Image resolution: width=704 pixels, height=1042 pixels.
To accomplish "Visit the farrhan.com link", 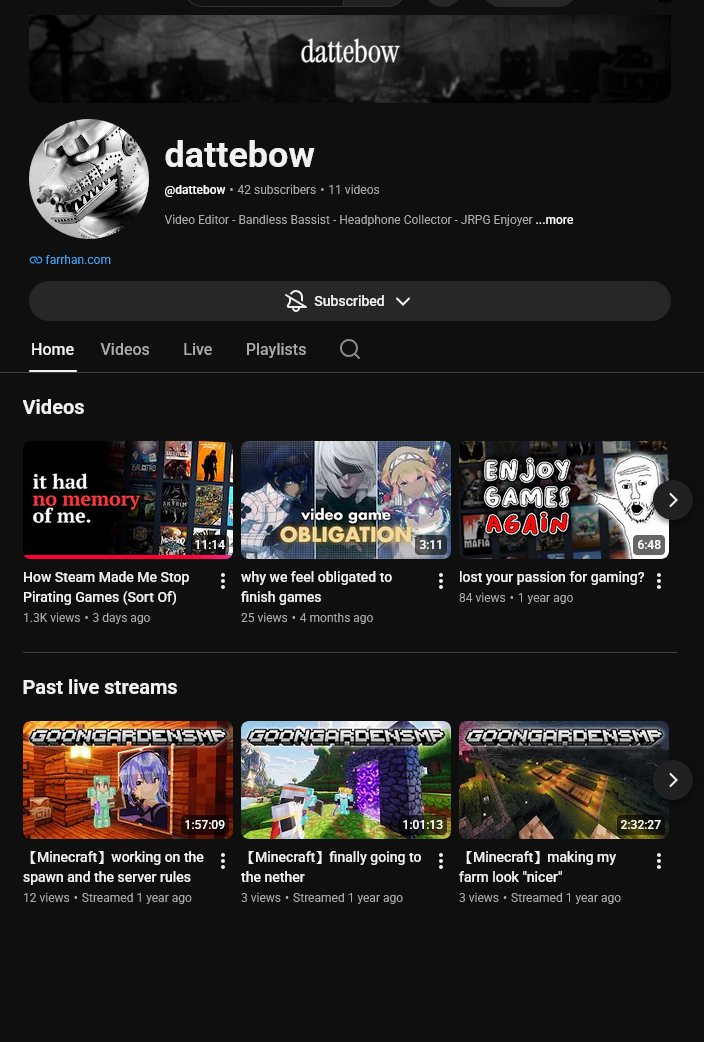I will (x=78, y=260).
